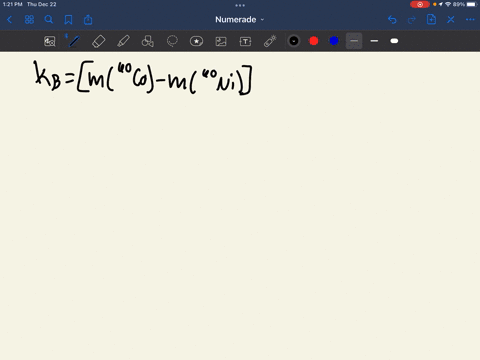
Task: Select the Lasso tool
Action: click(172, 41)
